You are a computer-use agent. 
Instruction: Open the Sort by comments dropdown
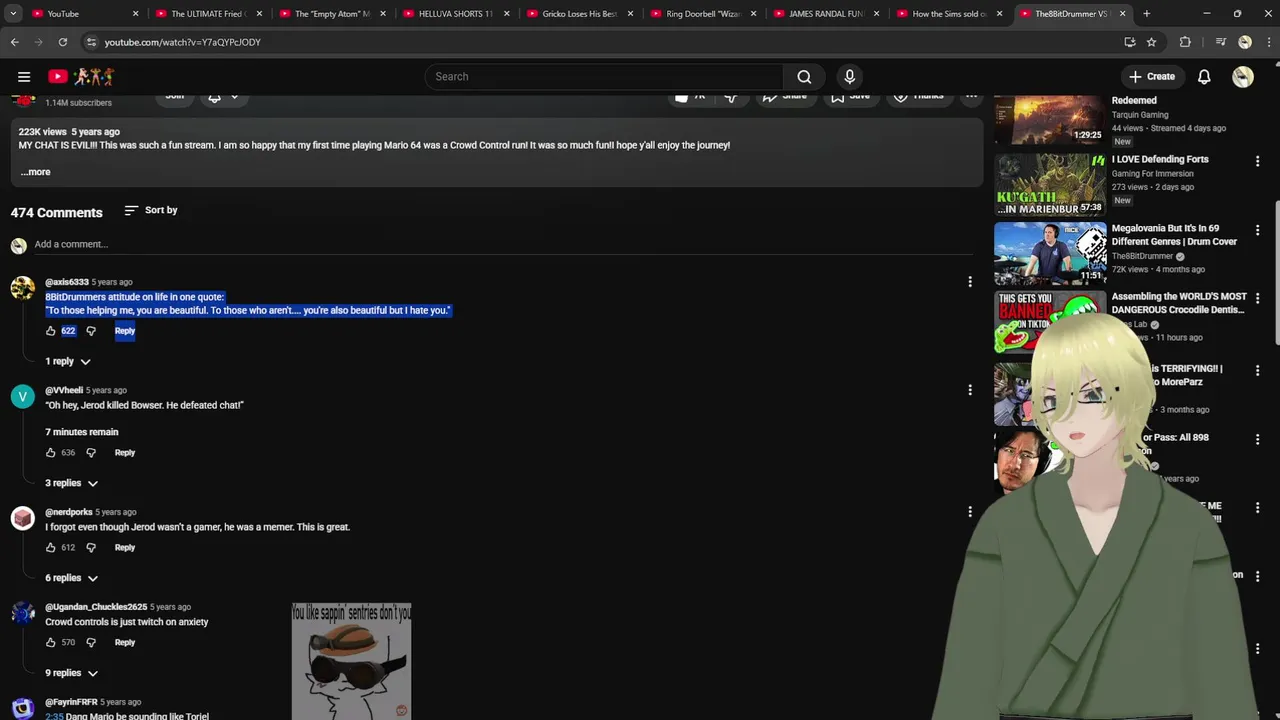pos(151,210)
